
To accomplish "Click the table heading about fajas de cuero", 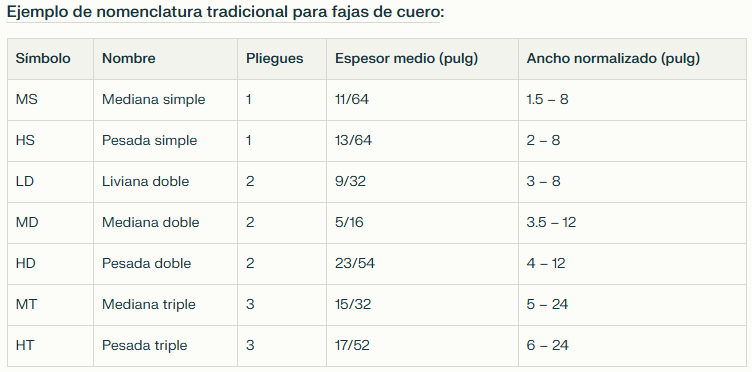I will [x=225, y=12].
